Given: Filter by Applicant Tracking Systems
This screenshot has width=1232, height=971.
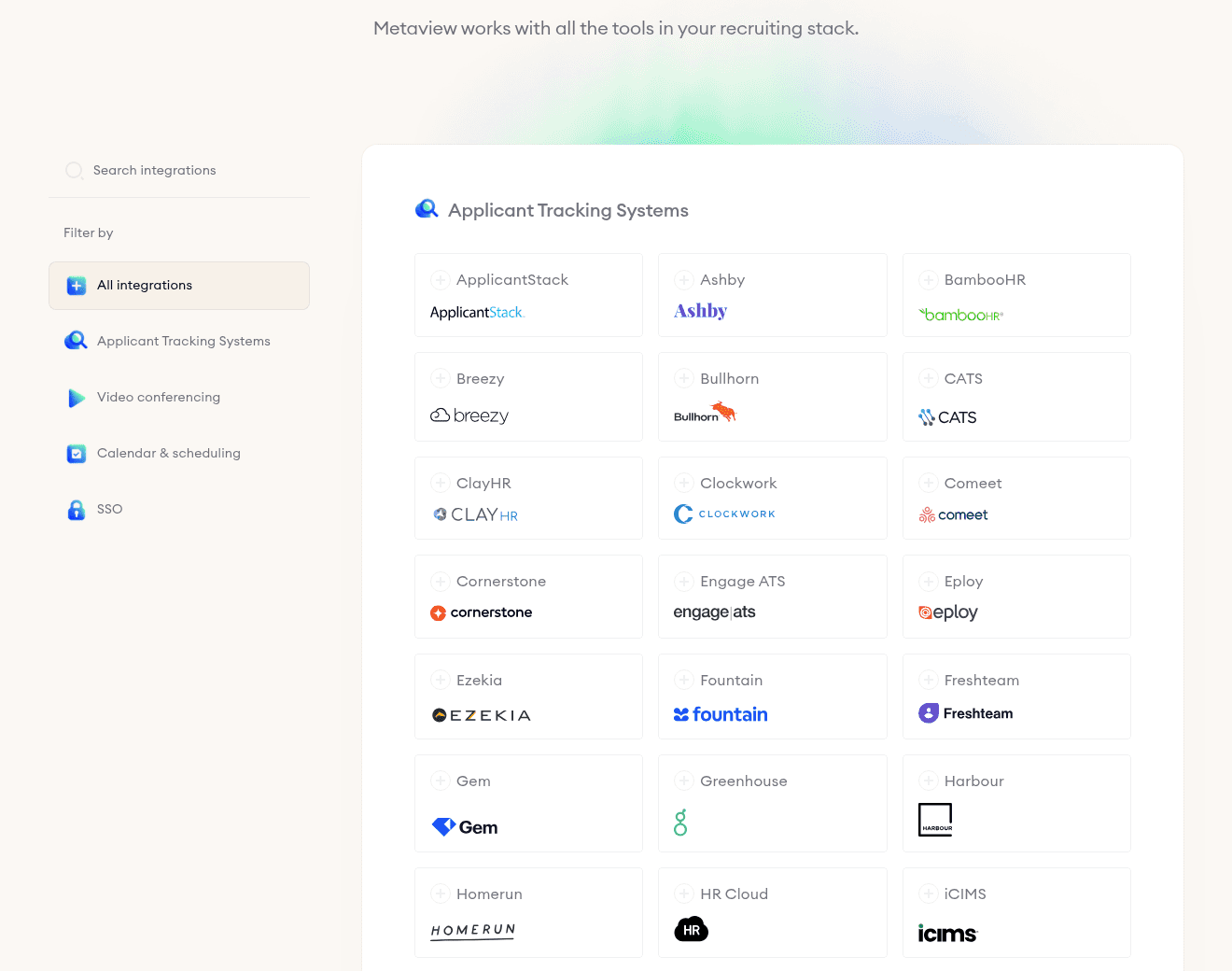Looking at the screenshot, I should pyautogui.click(x=179, y=342).
